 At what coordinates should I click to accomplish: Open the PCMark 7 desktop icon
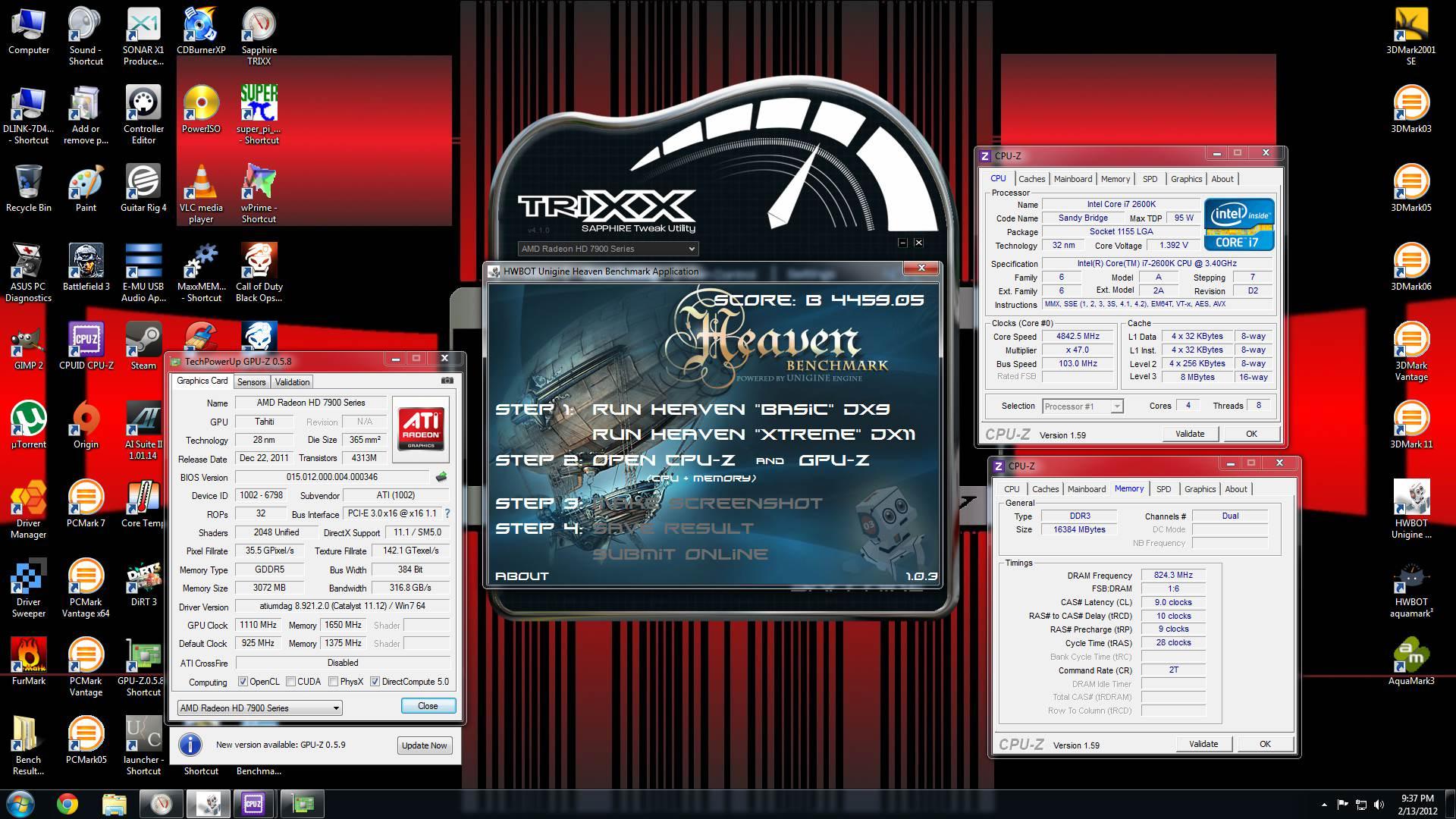pyautogui.click(x=86, y=504)
